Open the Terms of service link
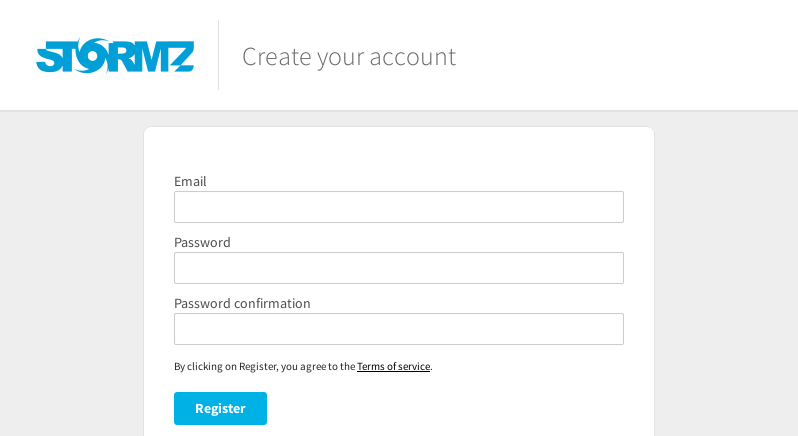The height and width of the screenshot is (436, 798). (x=393, y=366)
